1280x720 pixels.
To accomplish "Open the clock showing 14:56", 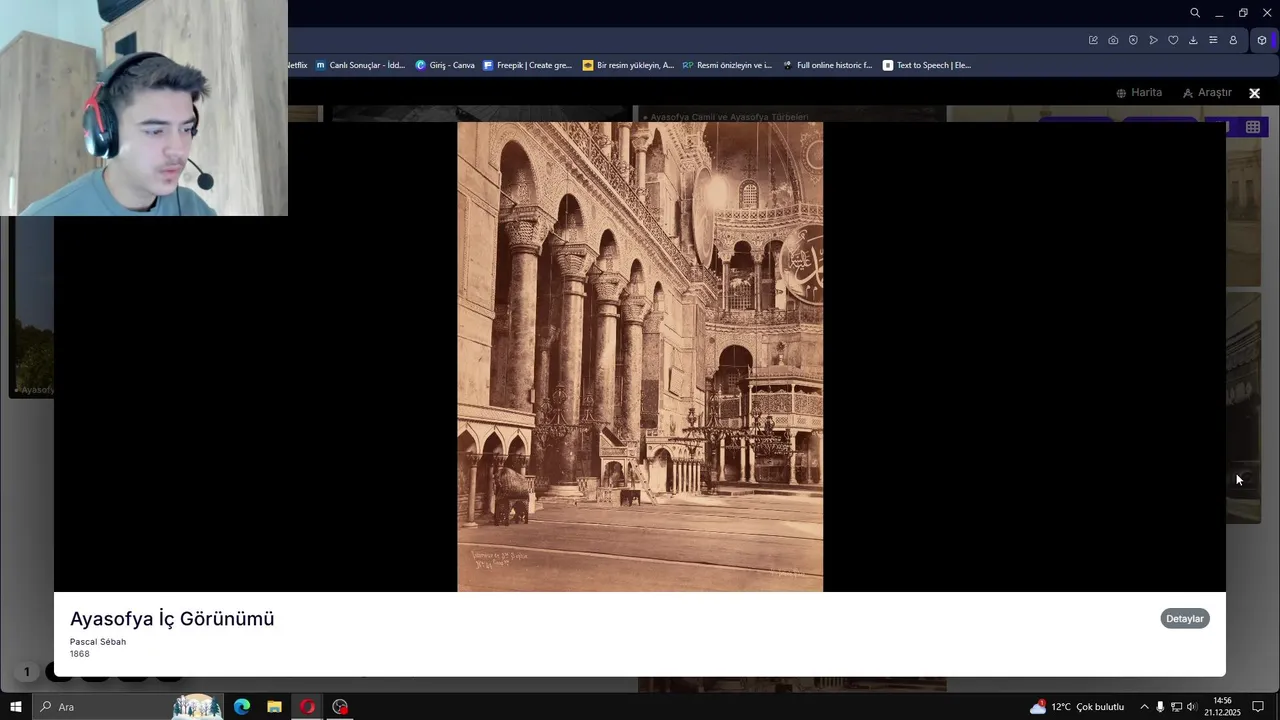I will click(1222, 707).
